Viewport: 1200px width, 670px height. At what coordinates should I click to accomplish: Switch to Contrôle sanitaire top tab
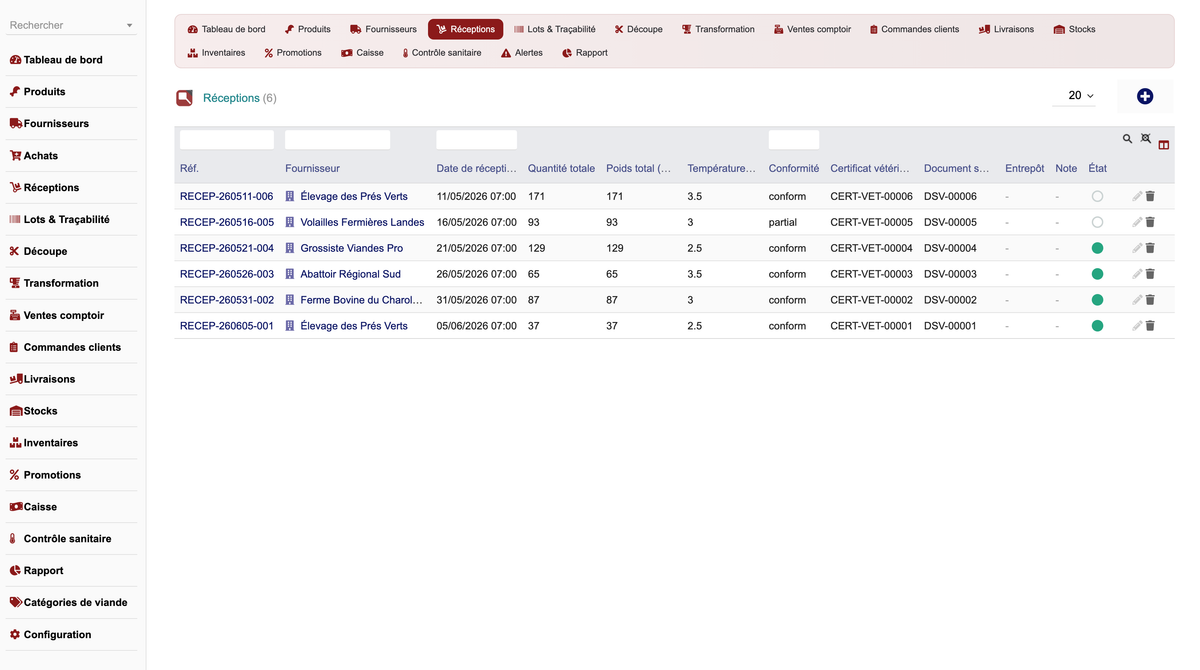click(x=441, y=53)
